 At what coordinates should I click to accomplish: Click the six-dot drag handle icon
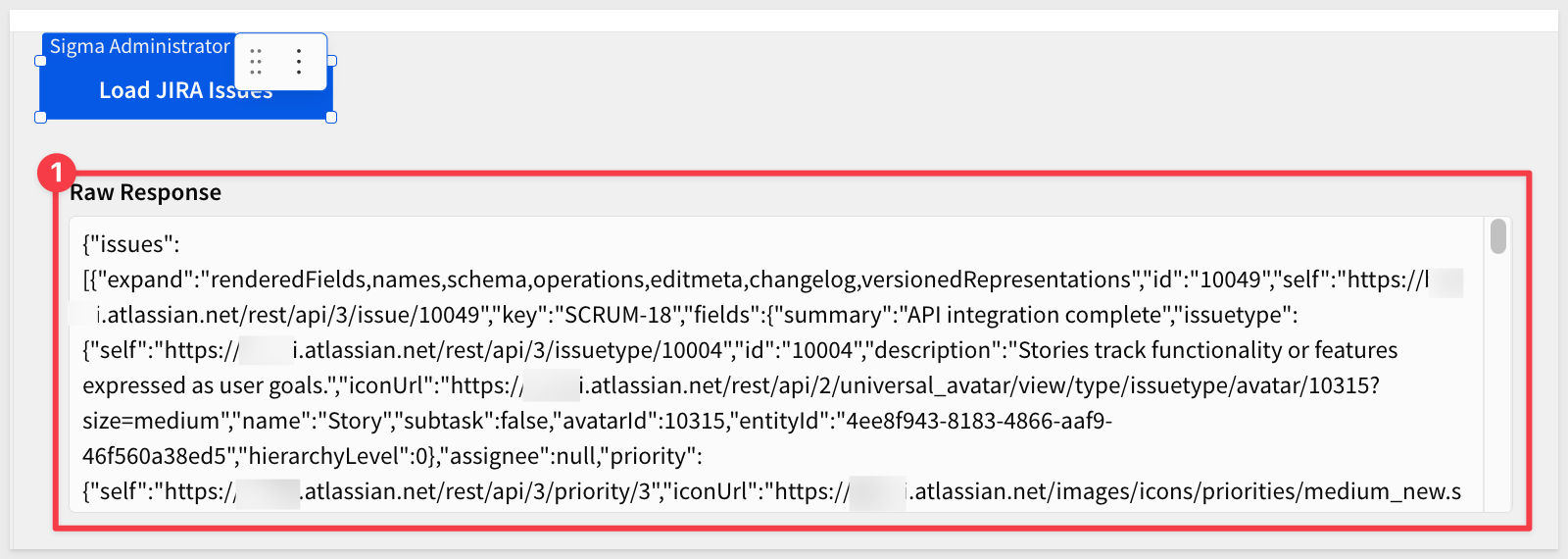coord(256,62)
